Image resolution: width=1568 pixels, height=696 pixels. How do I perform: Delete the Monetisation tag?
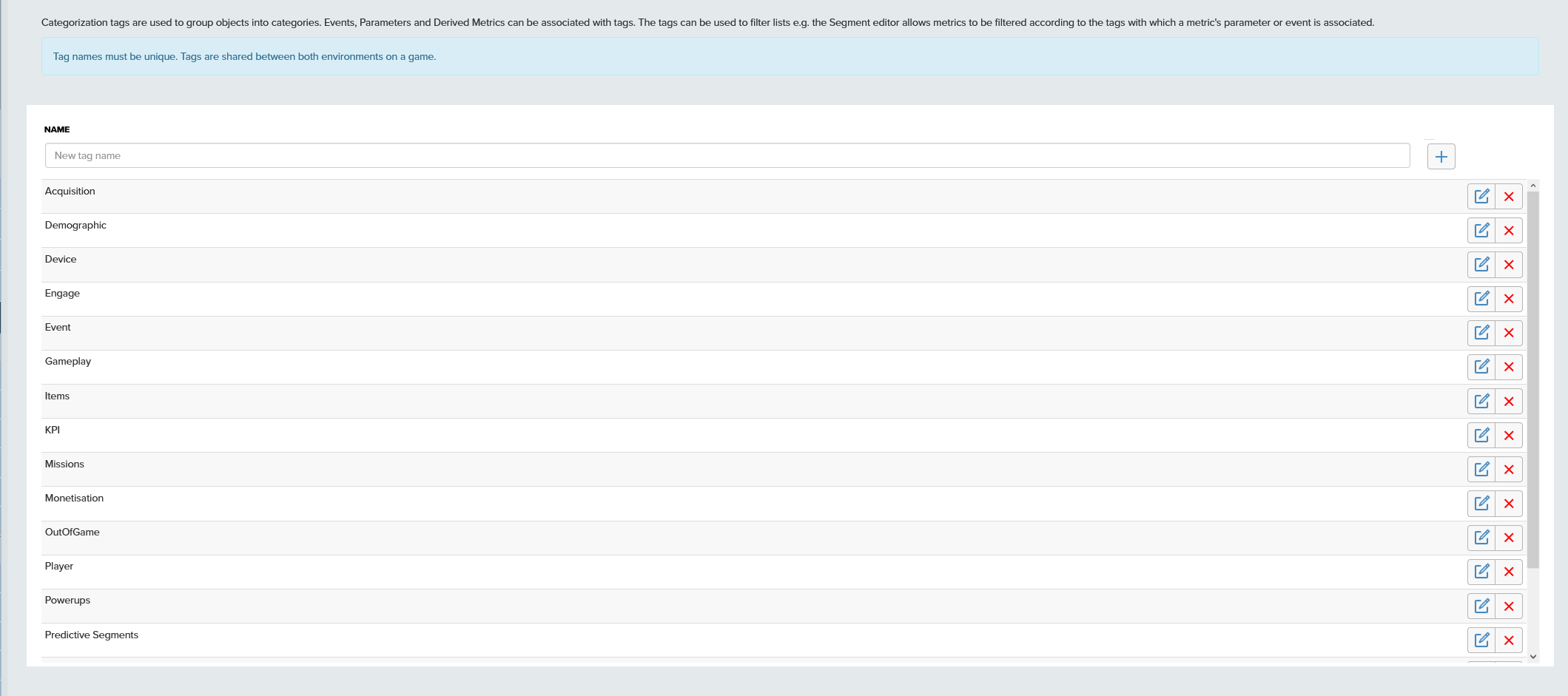1509,503
